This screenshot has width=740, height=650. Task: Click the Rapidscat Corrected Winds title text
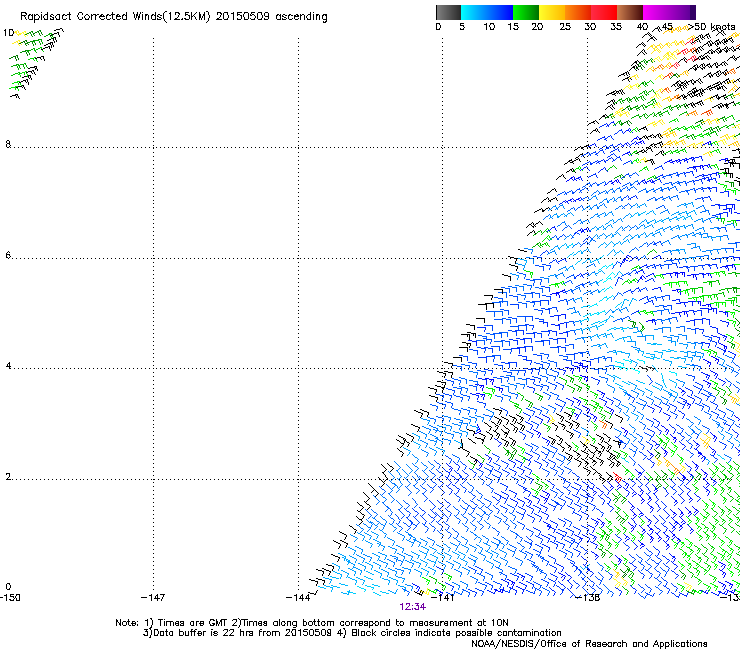click(x=174, y=17)
